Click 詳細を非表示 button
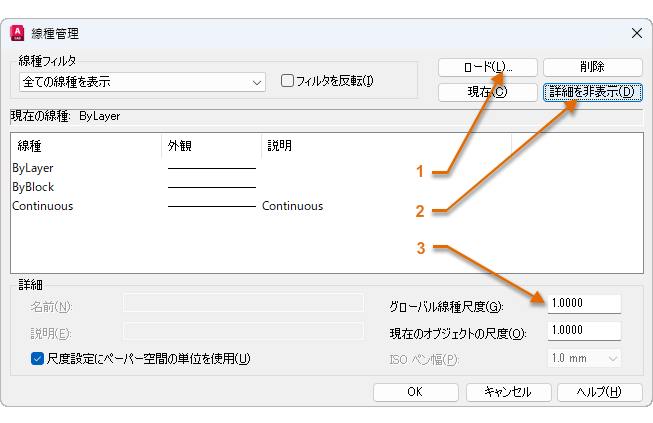 click(x=592, y=92)
